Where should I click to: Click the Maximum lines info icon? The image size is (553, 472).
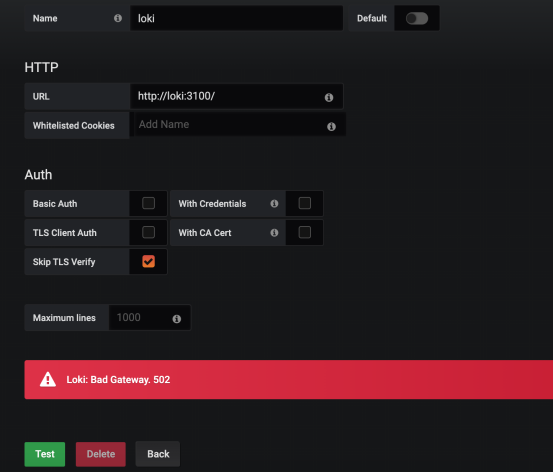[x=177, y=319]
